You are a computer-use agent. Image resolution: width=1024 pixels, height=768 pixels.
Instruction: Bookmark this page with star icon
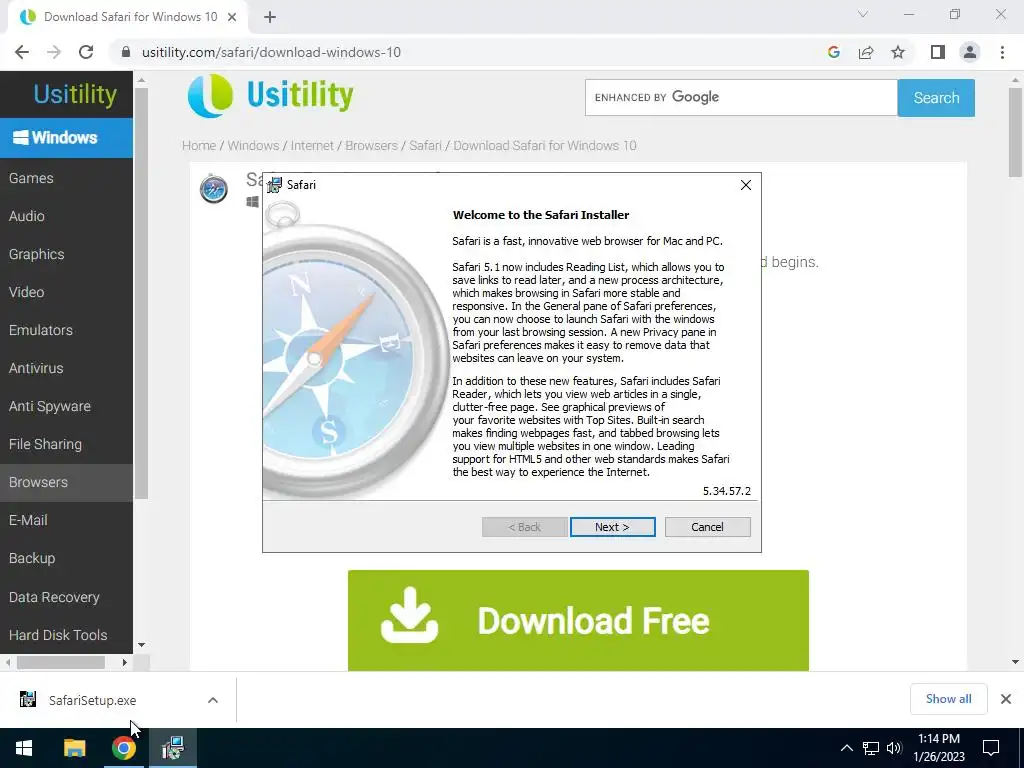pos(898,52)
